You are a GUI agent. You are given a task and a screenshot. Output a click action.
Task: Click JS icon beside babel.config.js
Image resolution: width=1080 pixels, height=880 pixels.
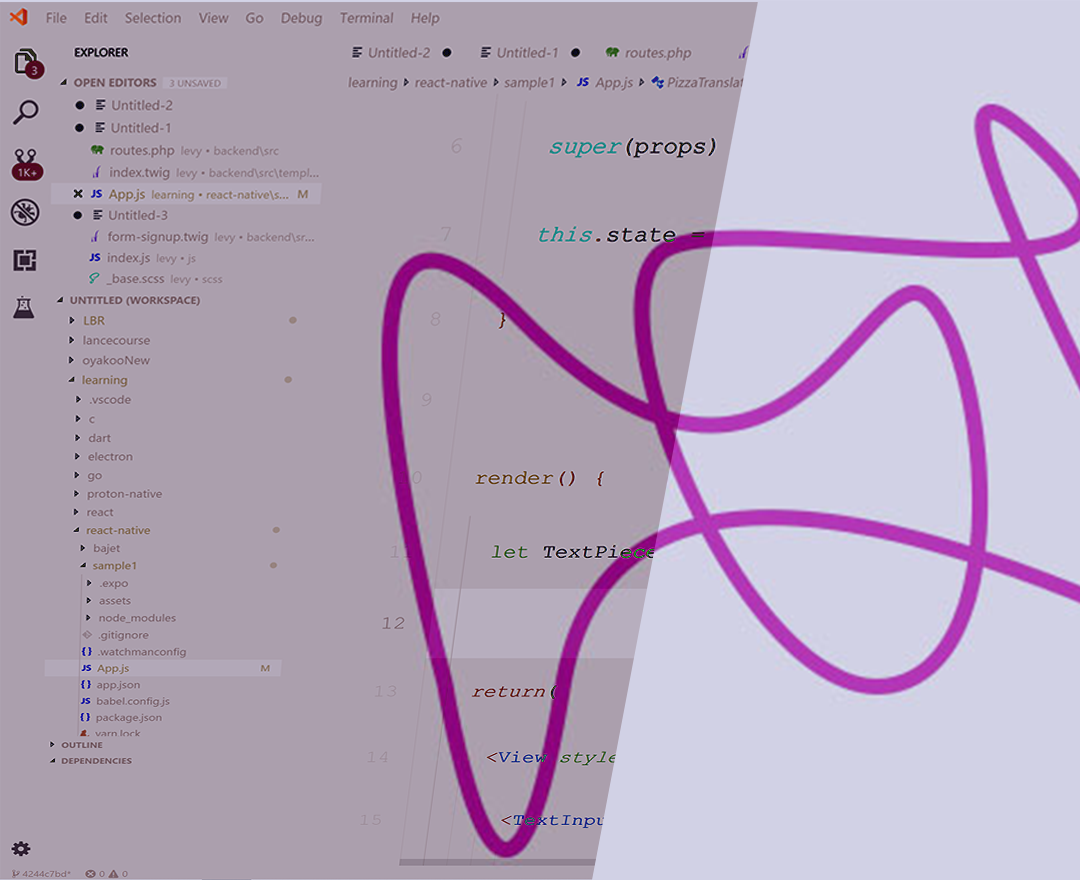[85, 701]
